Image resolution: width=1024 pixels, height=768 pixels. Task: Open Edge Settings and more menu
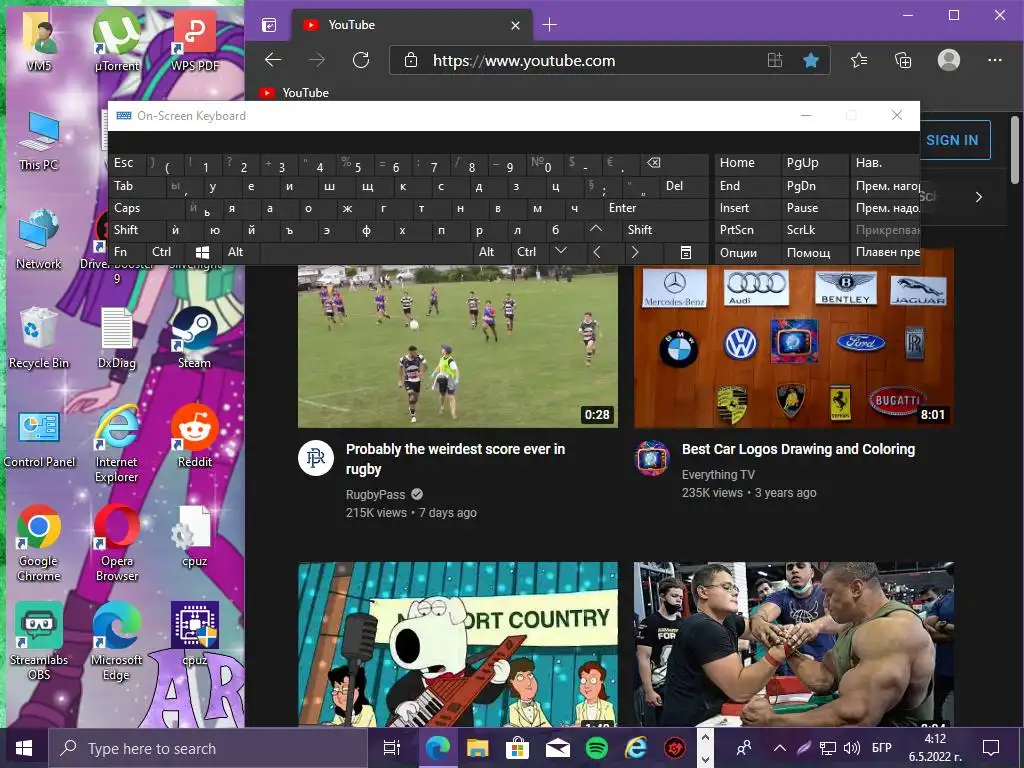(x=995, y=60)
